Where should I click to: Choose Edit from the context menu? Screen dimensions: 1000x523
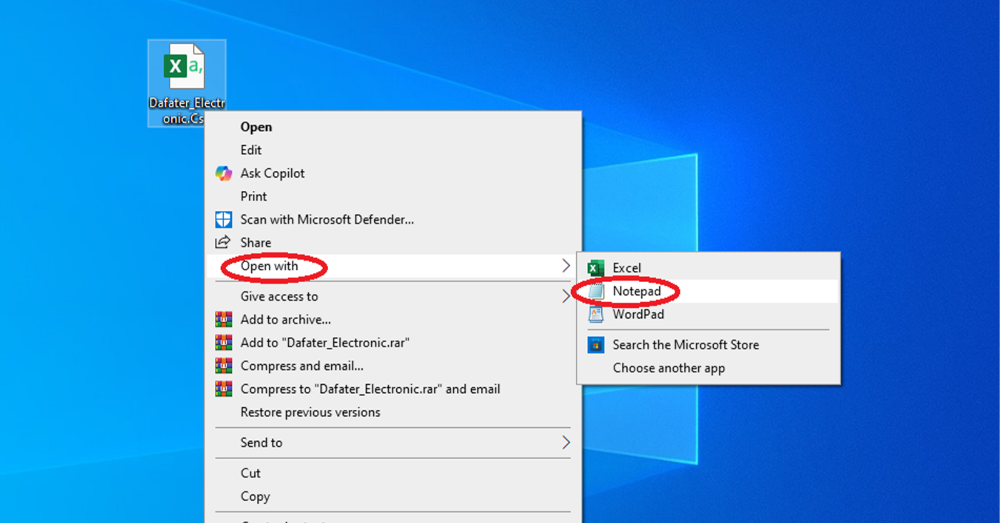[x=394, y=150]
